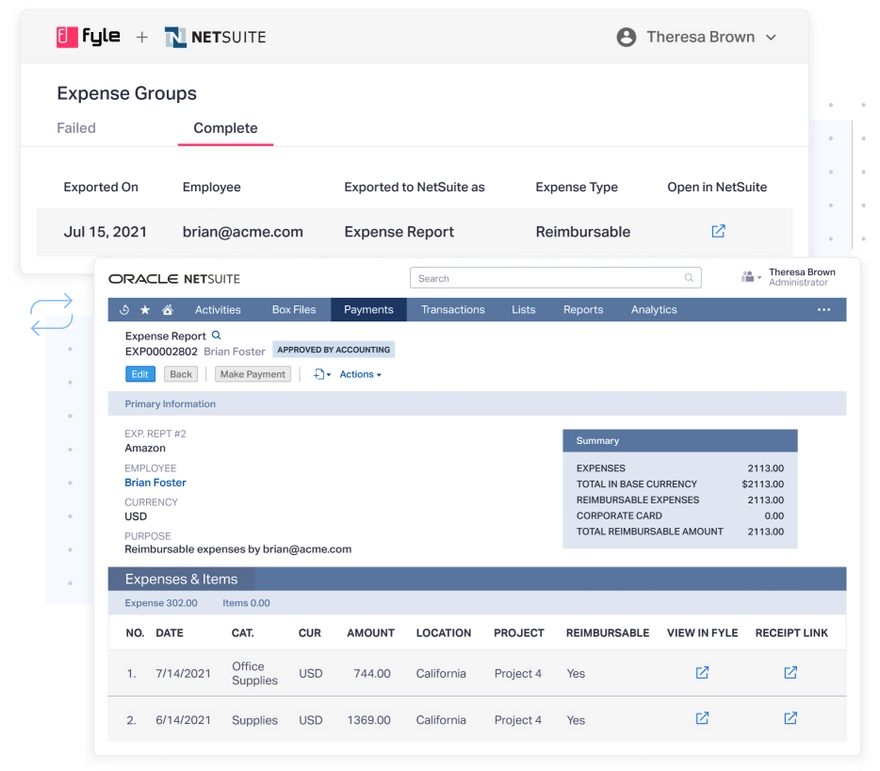The width and height of the screenshot is (880, 771).
Task: Click the search magnifier in NetSuite search bar
Action: pyautogui.click(x=689, y=278)
